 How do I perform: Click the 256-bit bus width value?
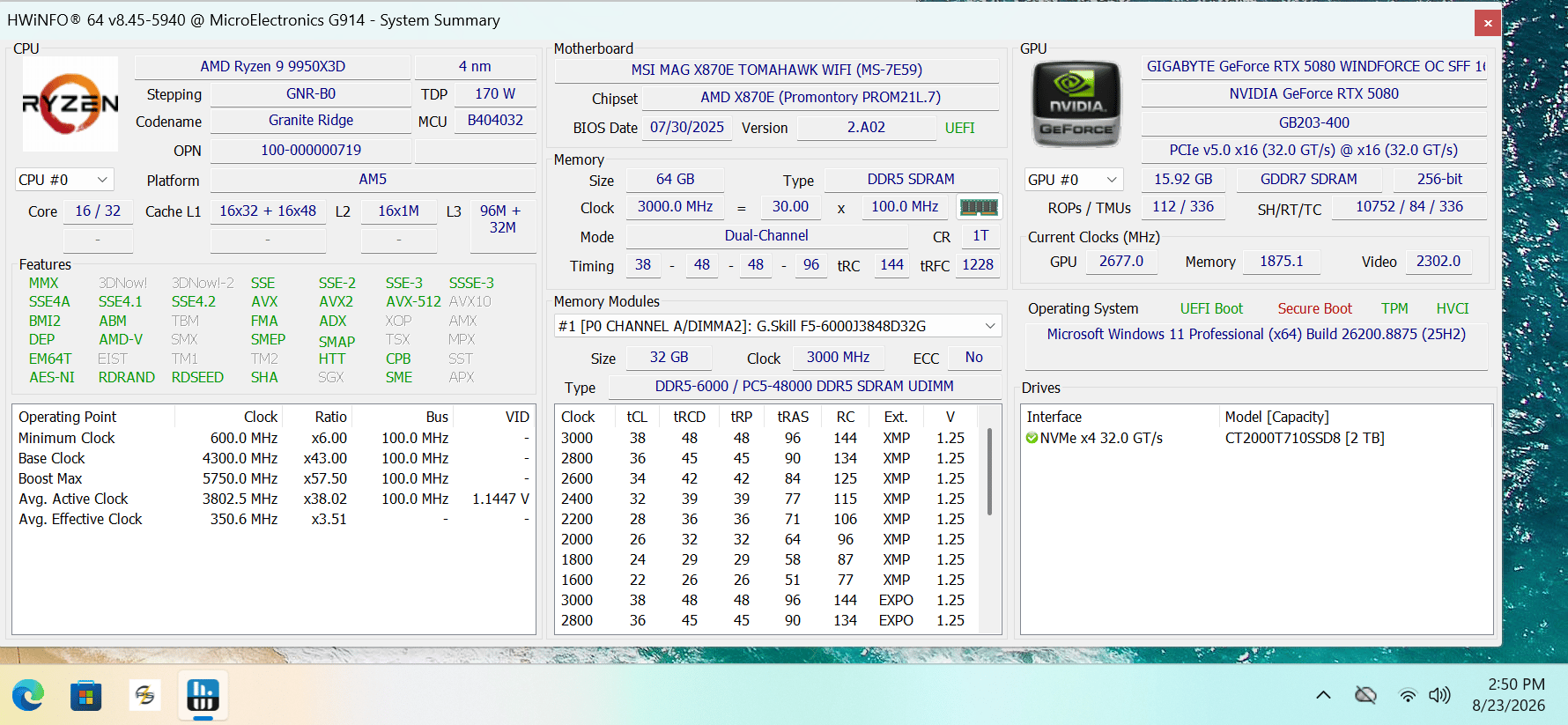[x=1439, y=180]
